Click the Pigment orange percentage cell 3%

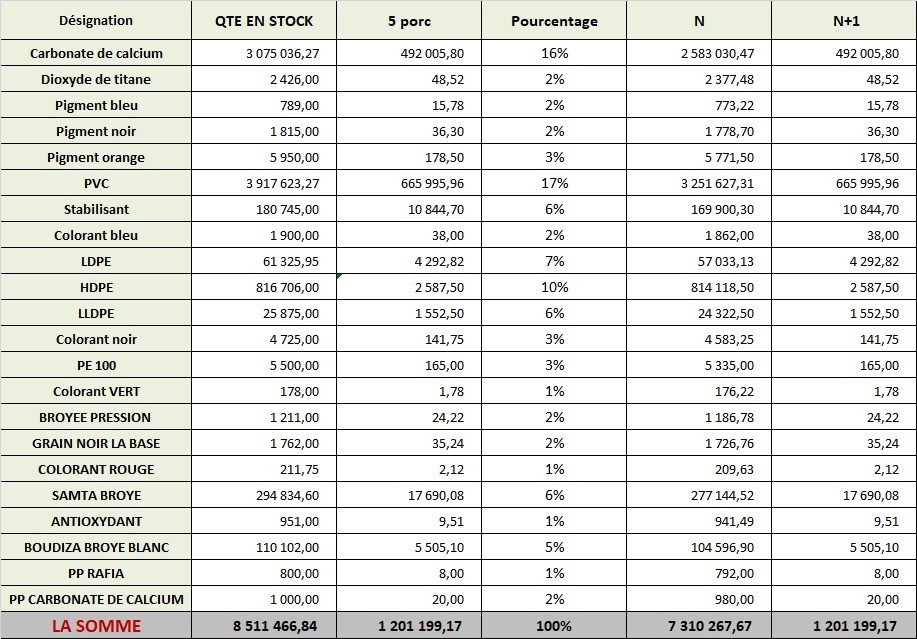[x=554, y=158]
